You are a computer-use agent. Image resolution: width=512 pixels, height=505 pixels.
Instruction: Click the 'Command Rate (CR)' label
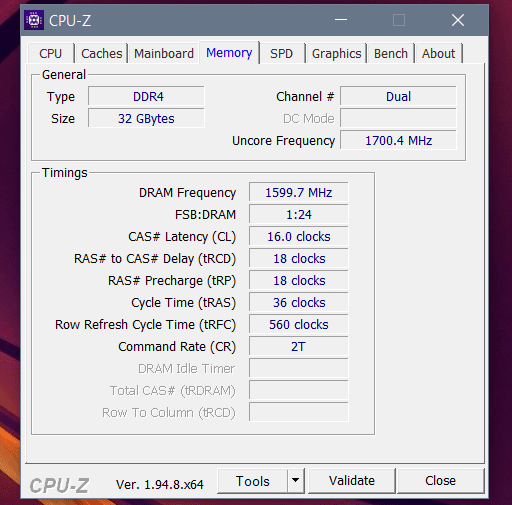pos(177,347)
